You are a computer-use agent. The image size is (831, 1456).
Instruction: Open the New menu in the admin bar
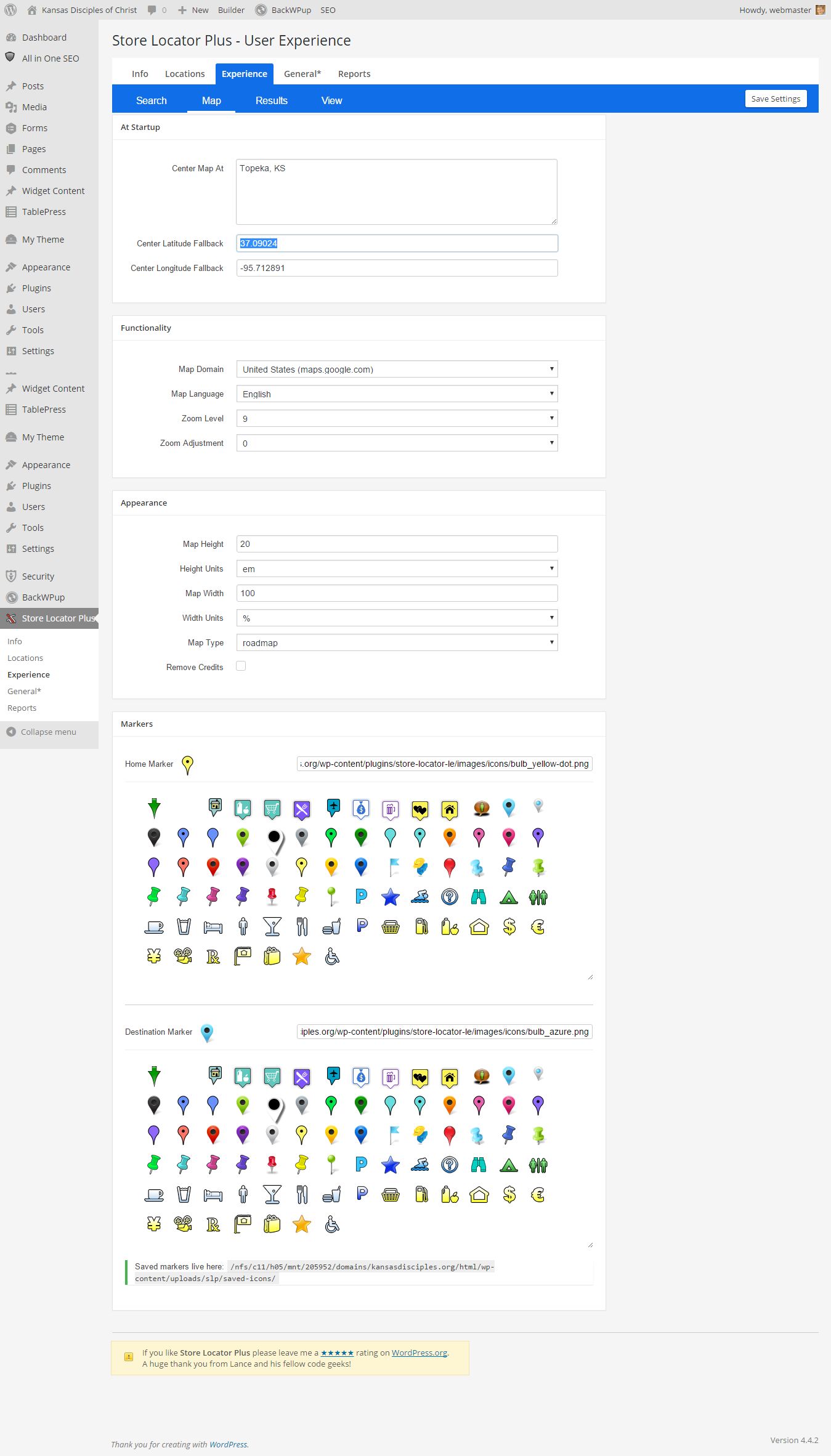click(193, 10)
